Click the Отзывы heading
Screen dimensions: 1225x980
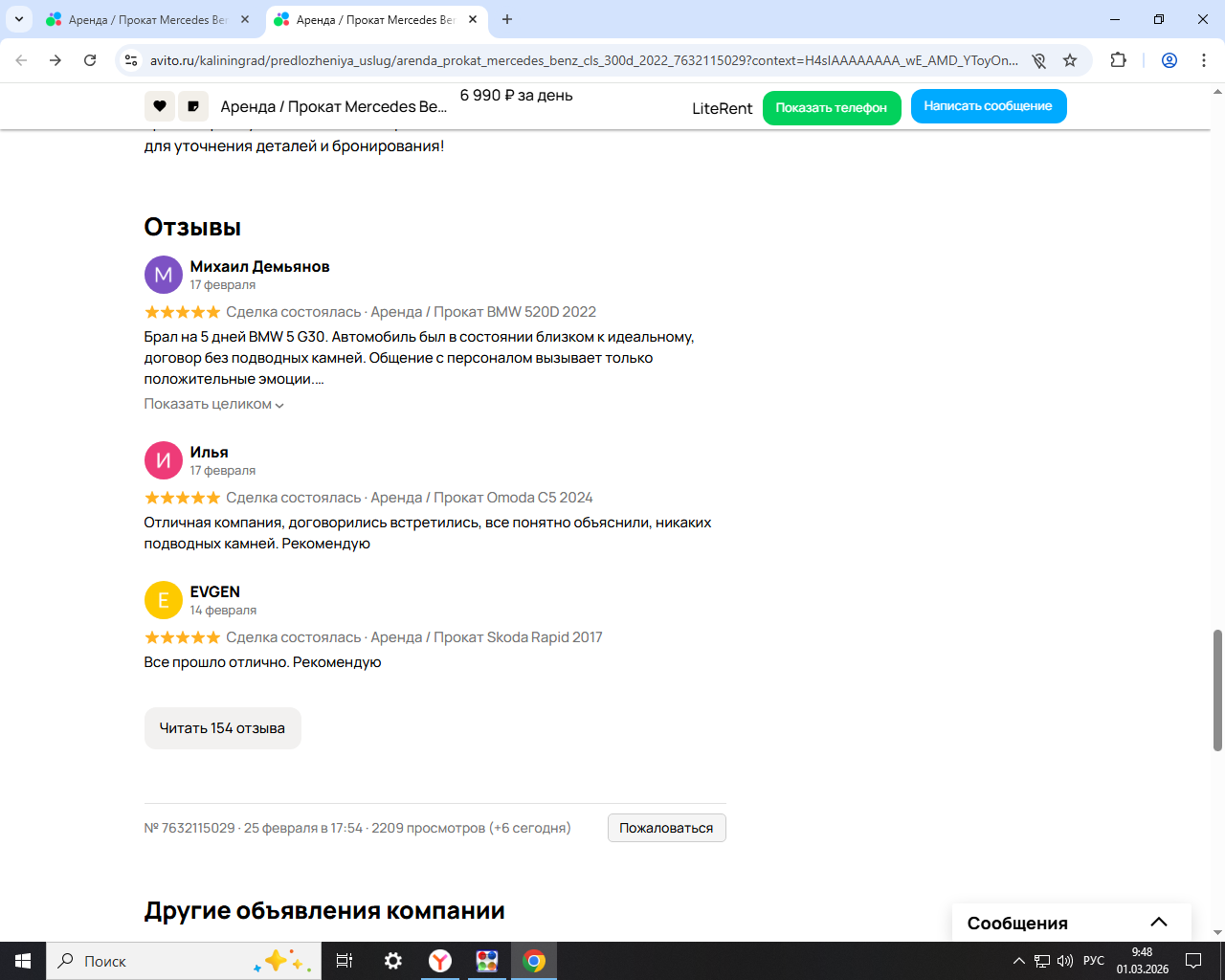(192, 228)
